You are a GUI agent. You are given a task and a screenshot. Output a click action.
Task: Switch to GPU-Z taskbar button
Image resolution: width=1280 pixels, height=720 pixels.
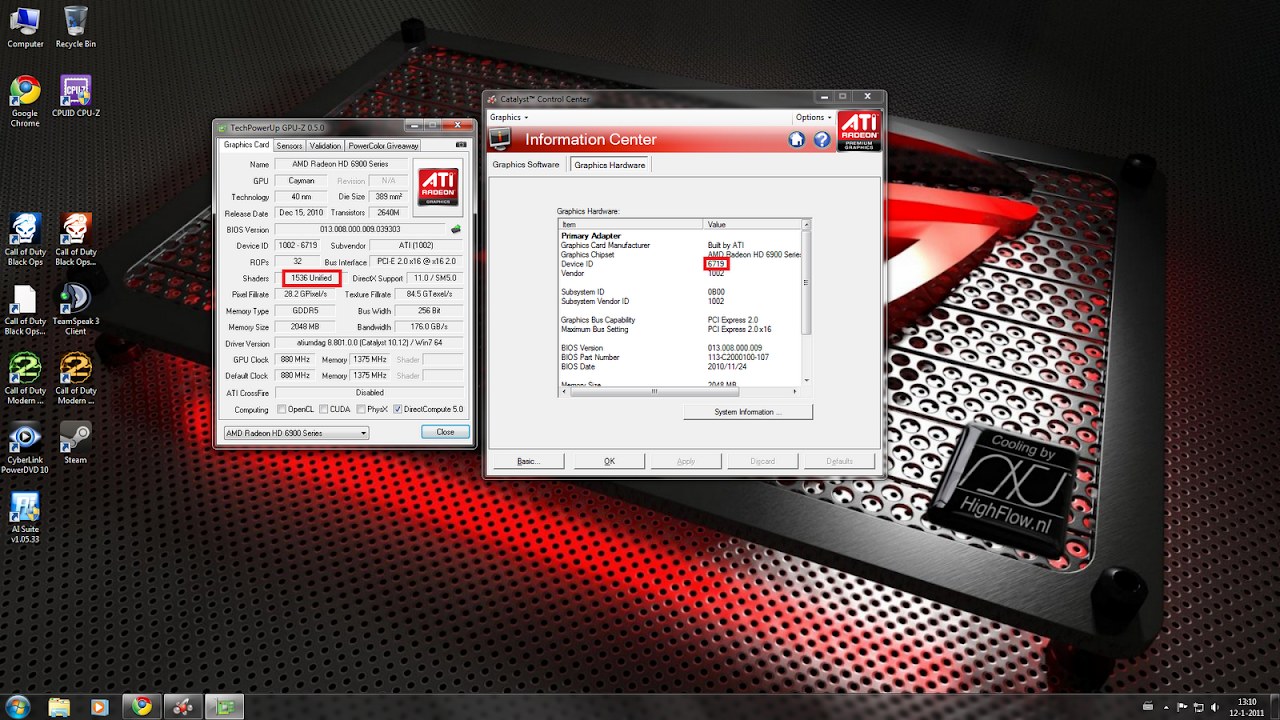(x=226, y=707)
